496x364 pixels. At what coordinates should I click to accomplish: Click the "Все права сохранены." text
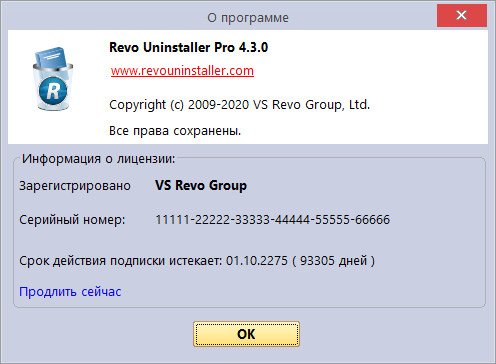tap(175, 131)
